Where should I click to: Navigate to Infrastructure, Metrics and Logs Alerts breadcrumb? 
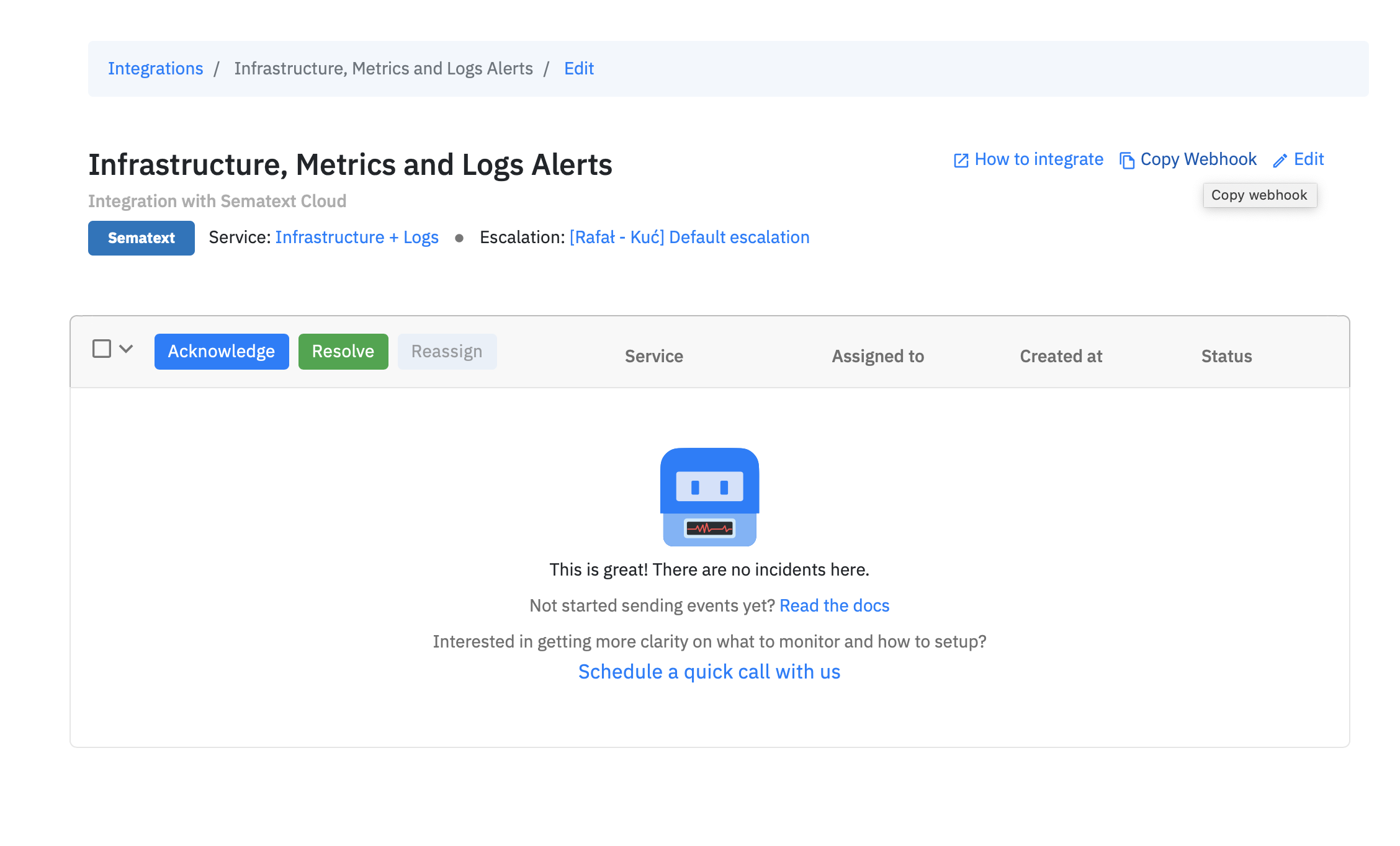click(383, 68)
